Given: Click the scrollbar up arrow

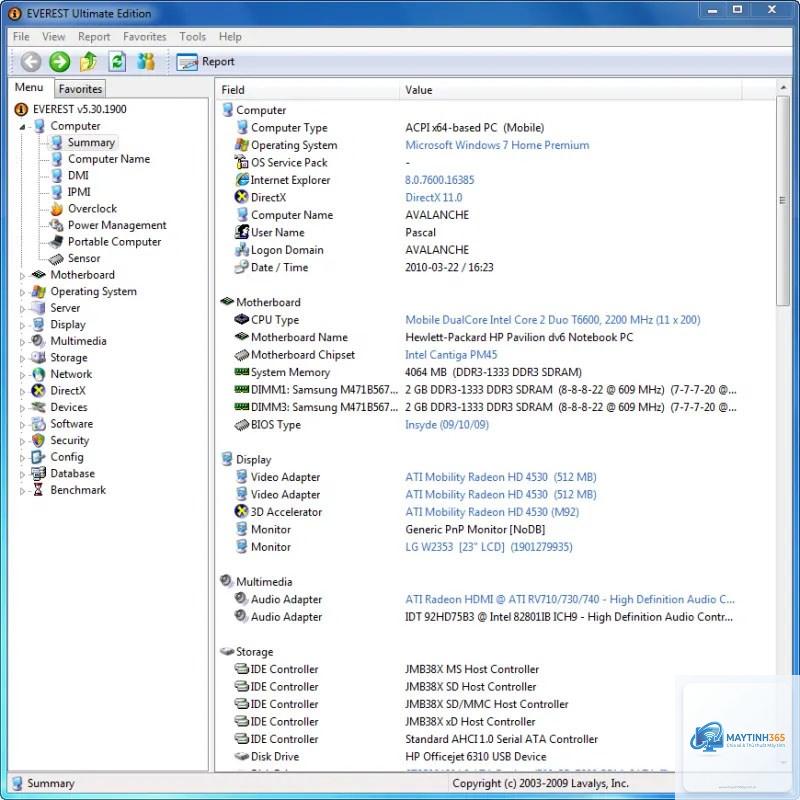Looking at the screenshot, I should coord(783,88).
